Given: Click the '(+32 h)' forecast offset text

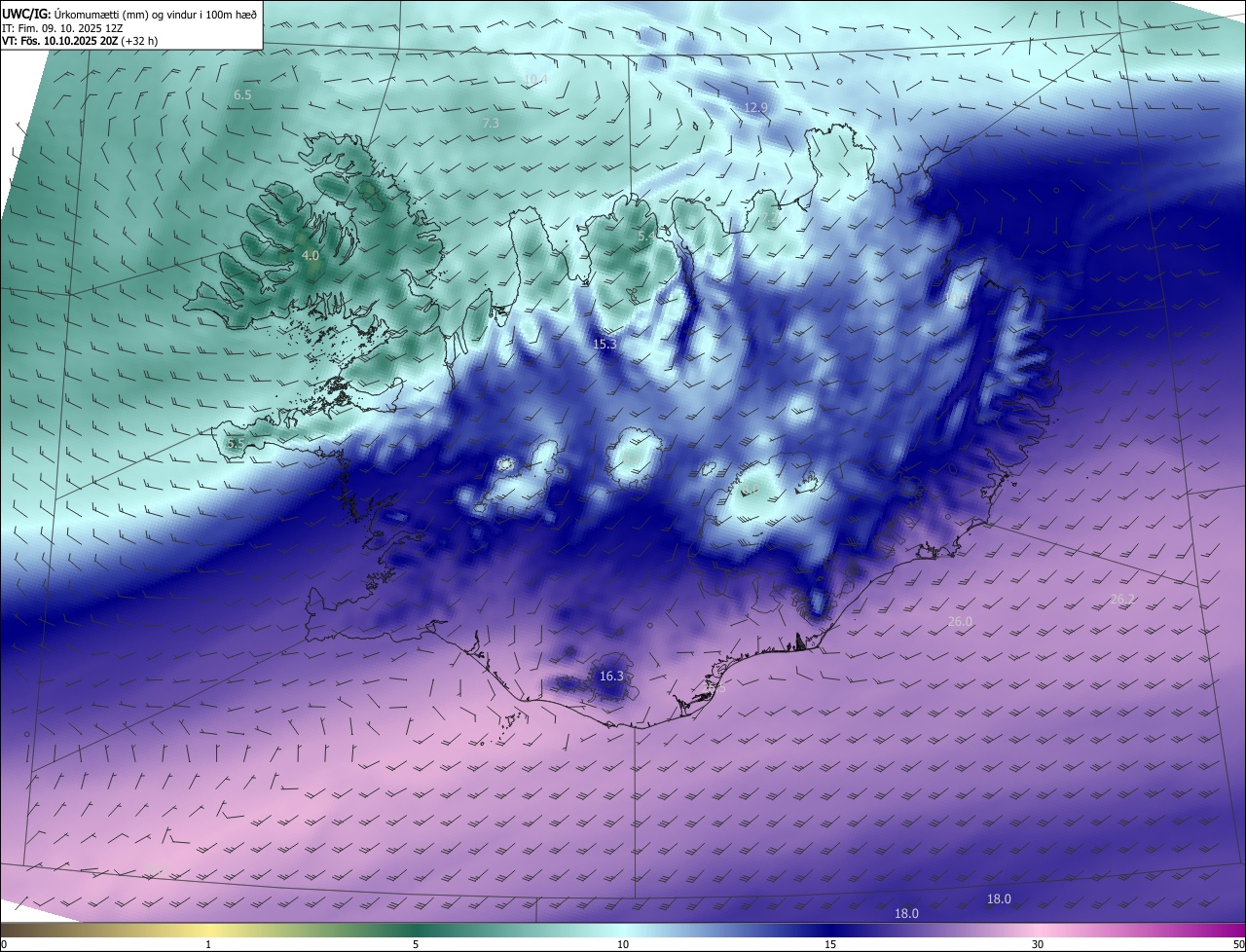Looking at the screenshot, I should pyautogui.click(x=138, y=42).
